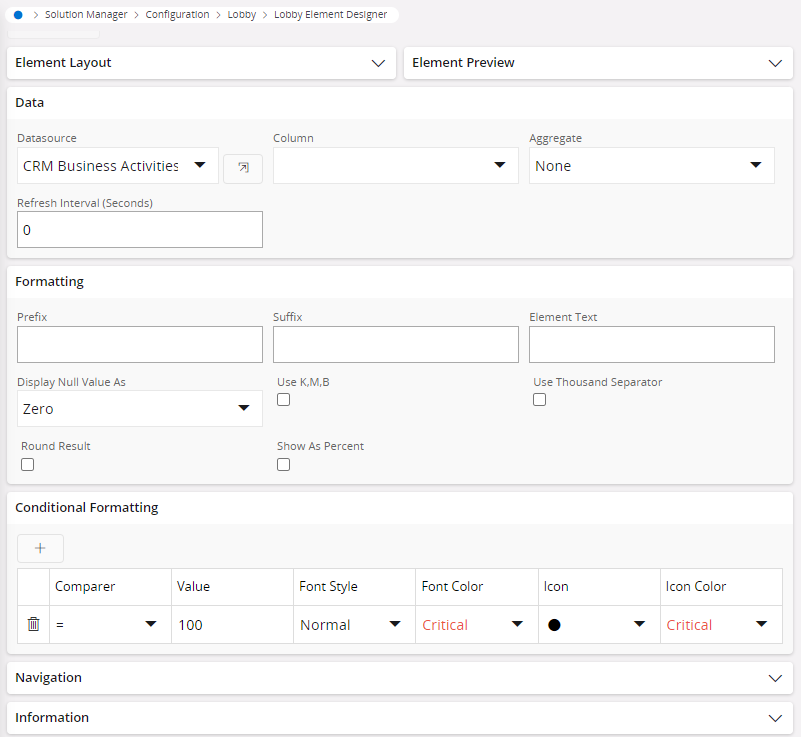Click the Refresh Interval input field
Image resolution: width=801 pixels, height=737 pixels.
coord(140,230)
